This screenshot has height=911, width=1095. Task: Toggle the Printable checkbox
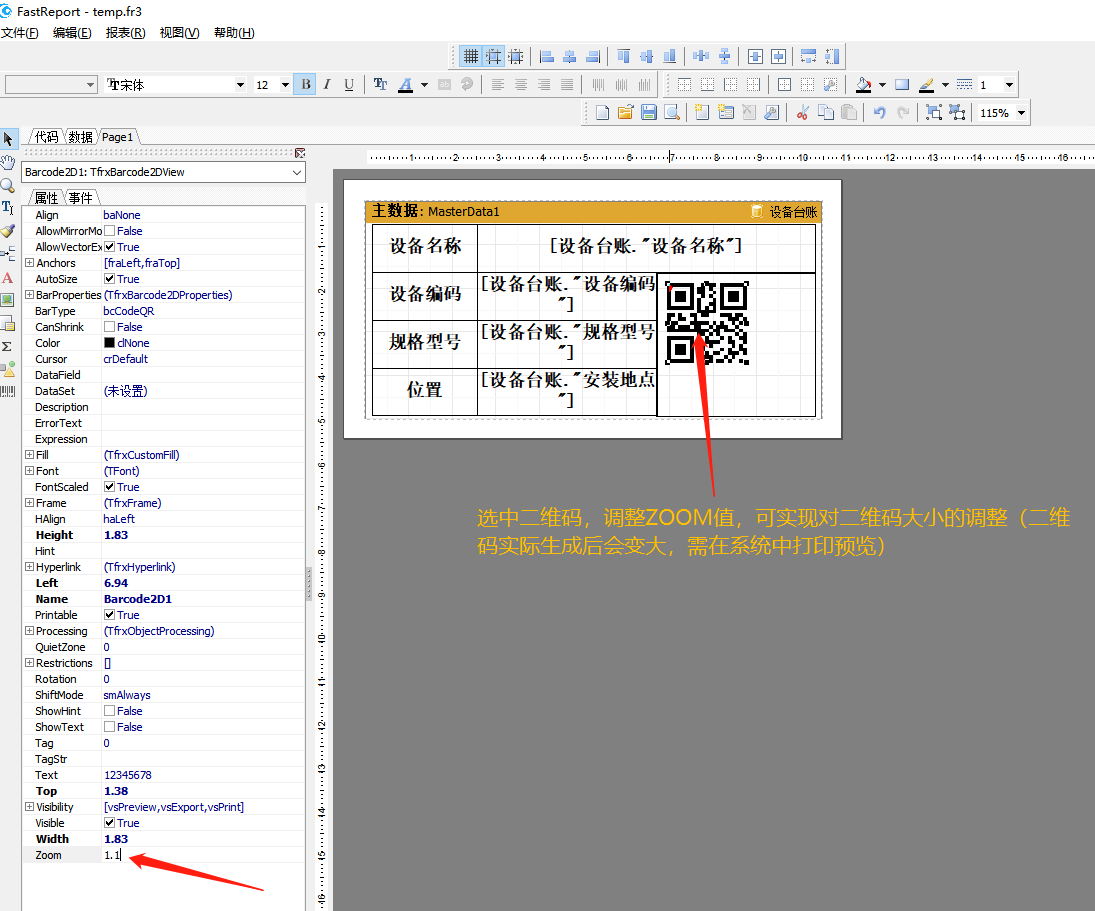coord(110,614)
